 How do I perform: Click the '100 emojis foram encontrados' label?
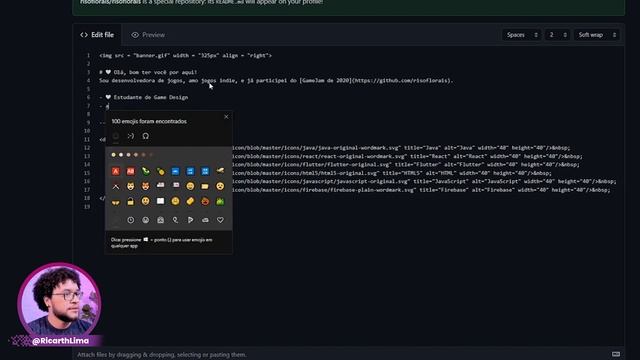(149, 122)
